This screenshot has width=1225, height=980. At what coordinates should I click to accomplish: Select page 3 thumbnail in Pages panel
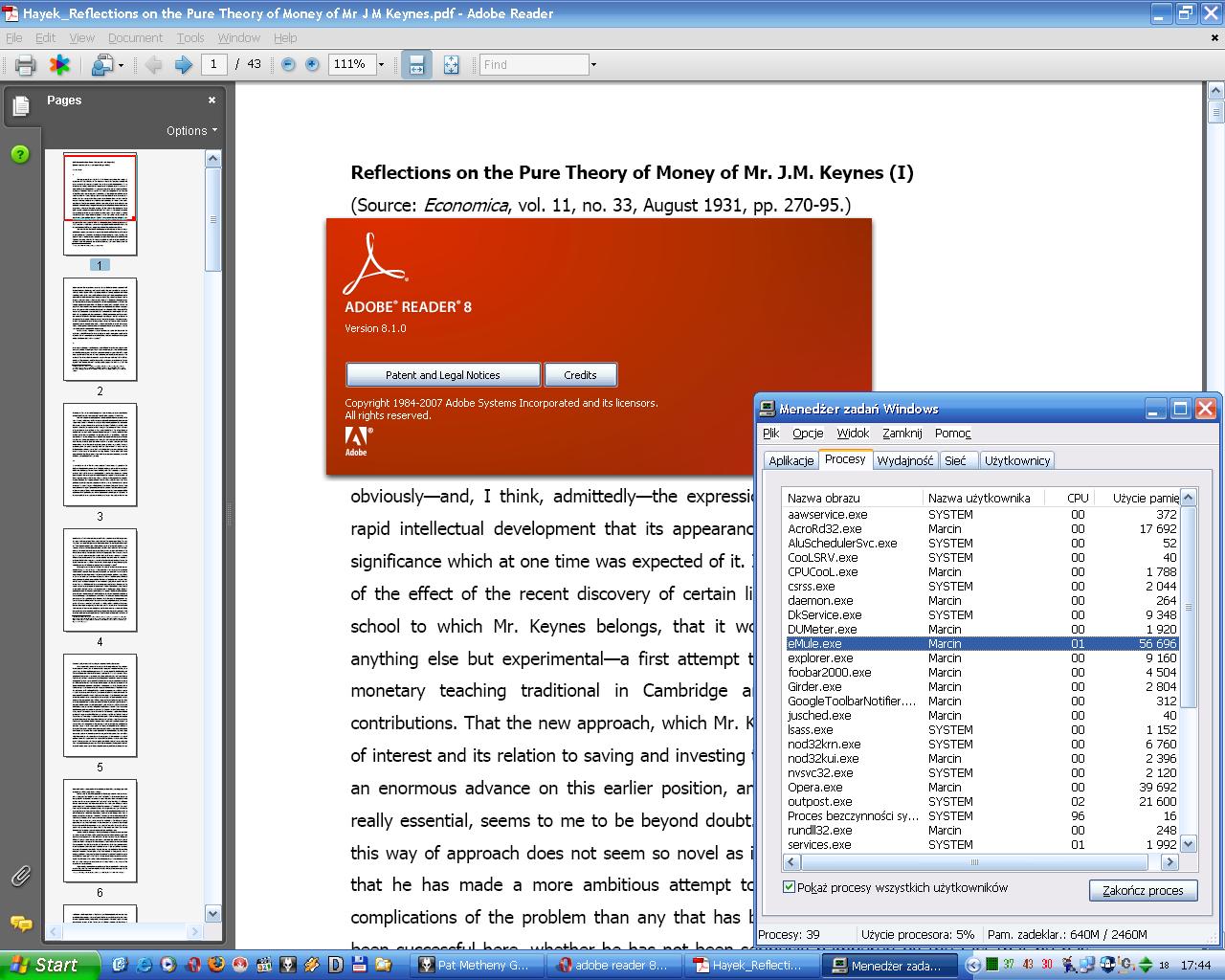pos(100,455)
